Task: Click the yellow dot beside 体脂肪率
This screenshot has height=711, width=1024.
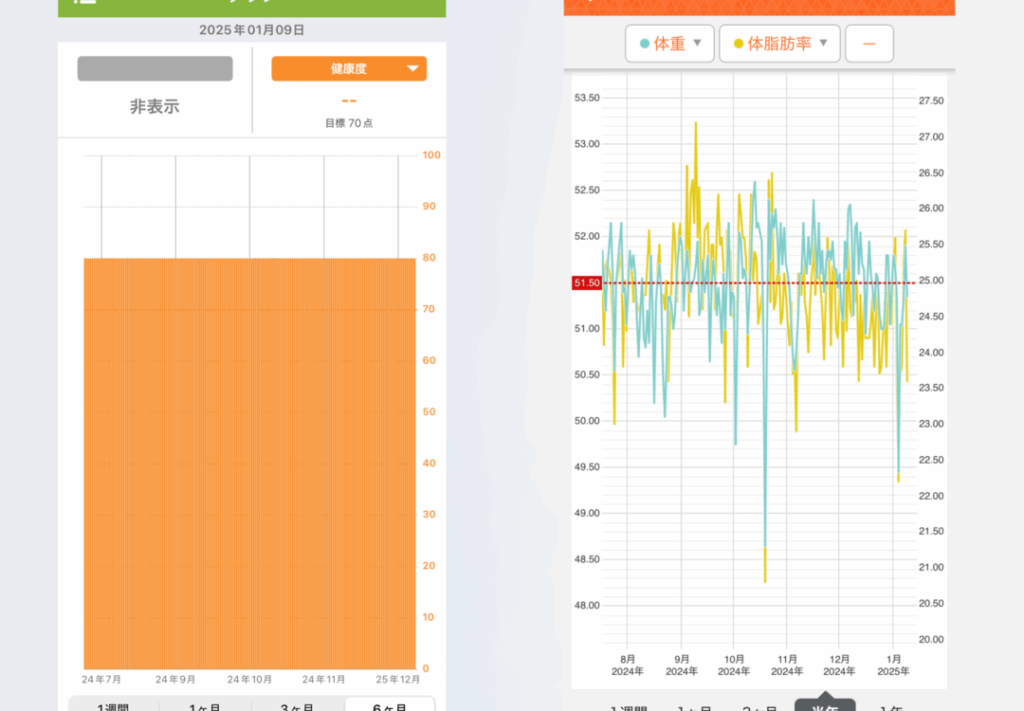Action: point(738,44)
